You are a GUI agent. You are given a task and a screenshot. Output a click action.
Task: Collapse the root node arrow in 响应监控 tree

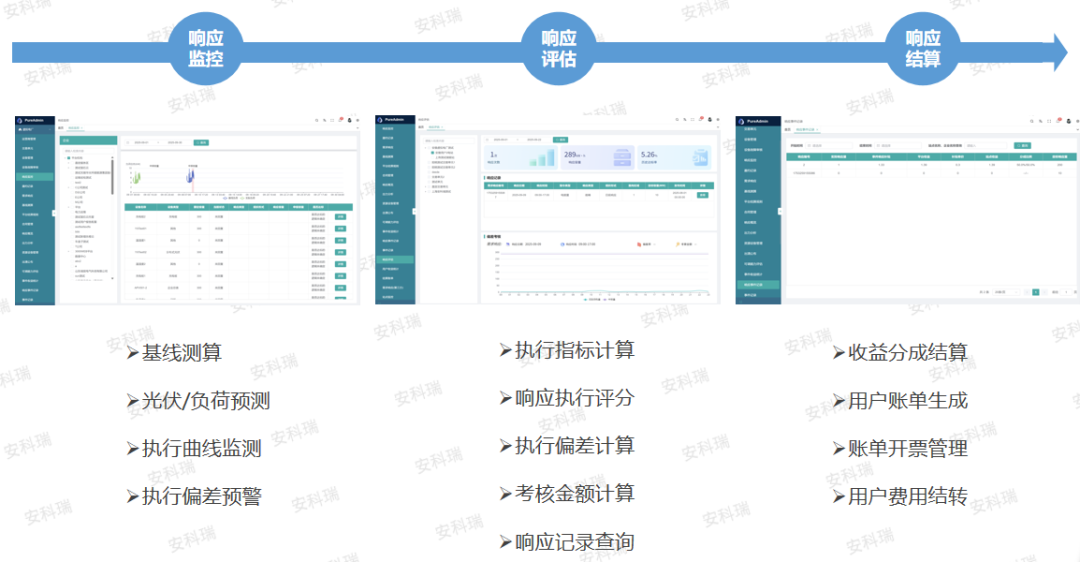pos(66,158)
